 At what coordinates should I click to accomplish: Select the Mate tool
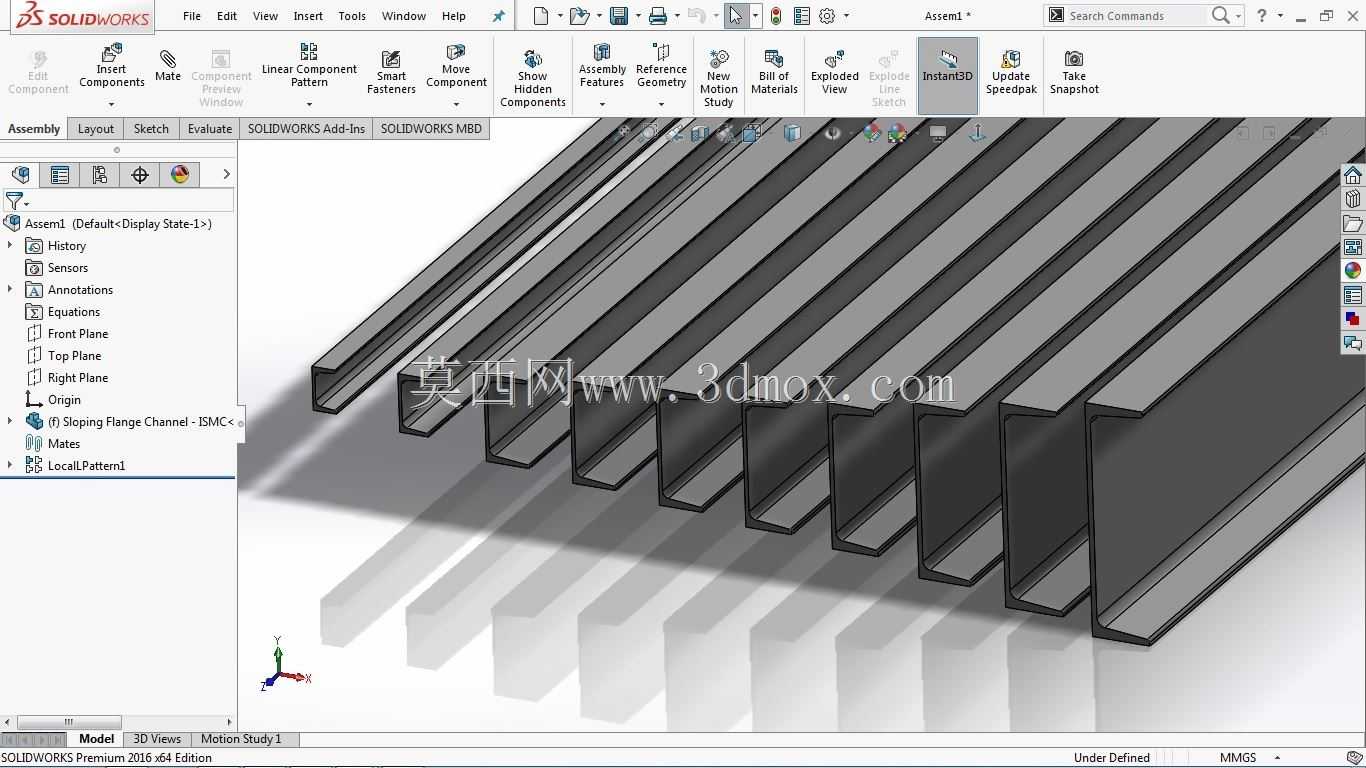[x=168, y=66]
